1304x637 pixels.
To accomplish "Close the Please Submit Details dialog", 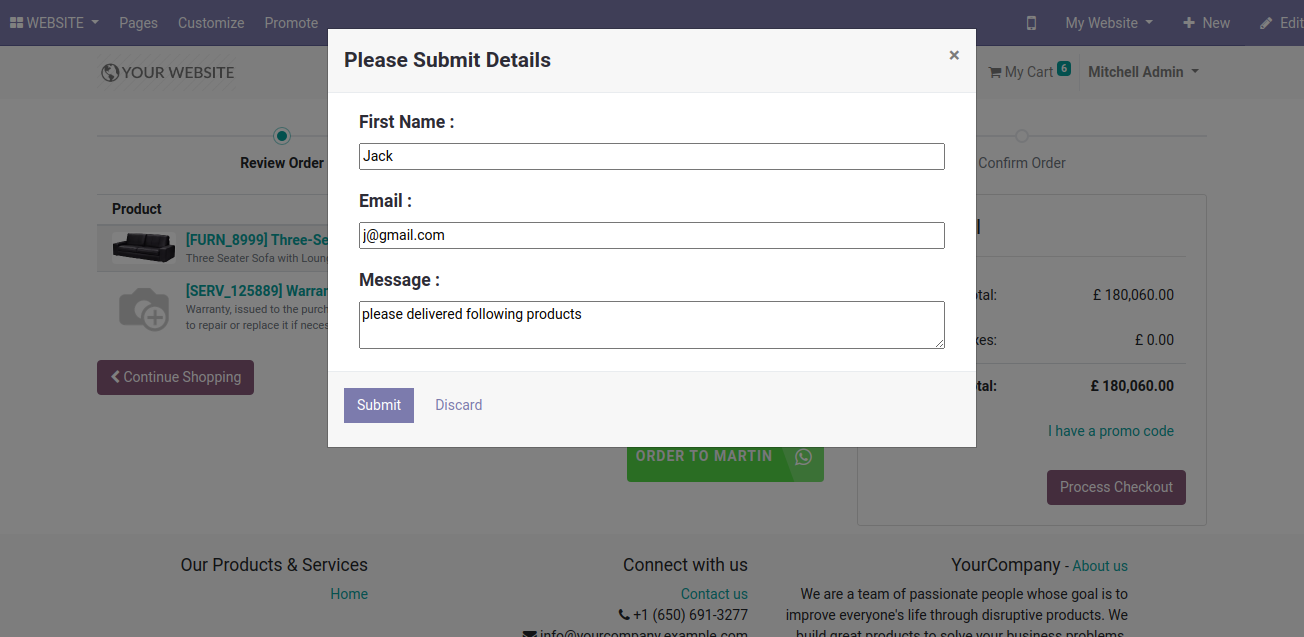I will coord(954,56).
